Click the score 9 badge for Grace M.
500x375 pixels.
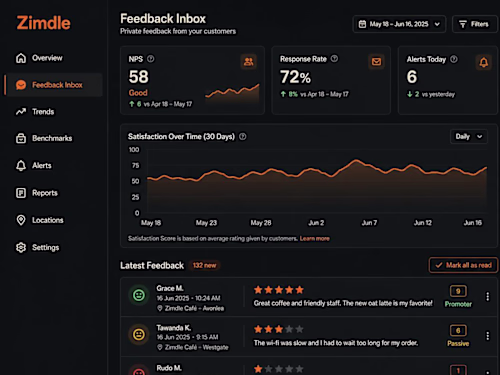coord(458,291)
